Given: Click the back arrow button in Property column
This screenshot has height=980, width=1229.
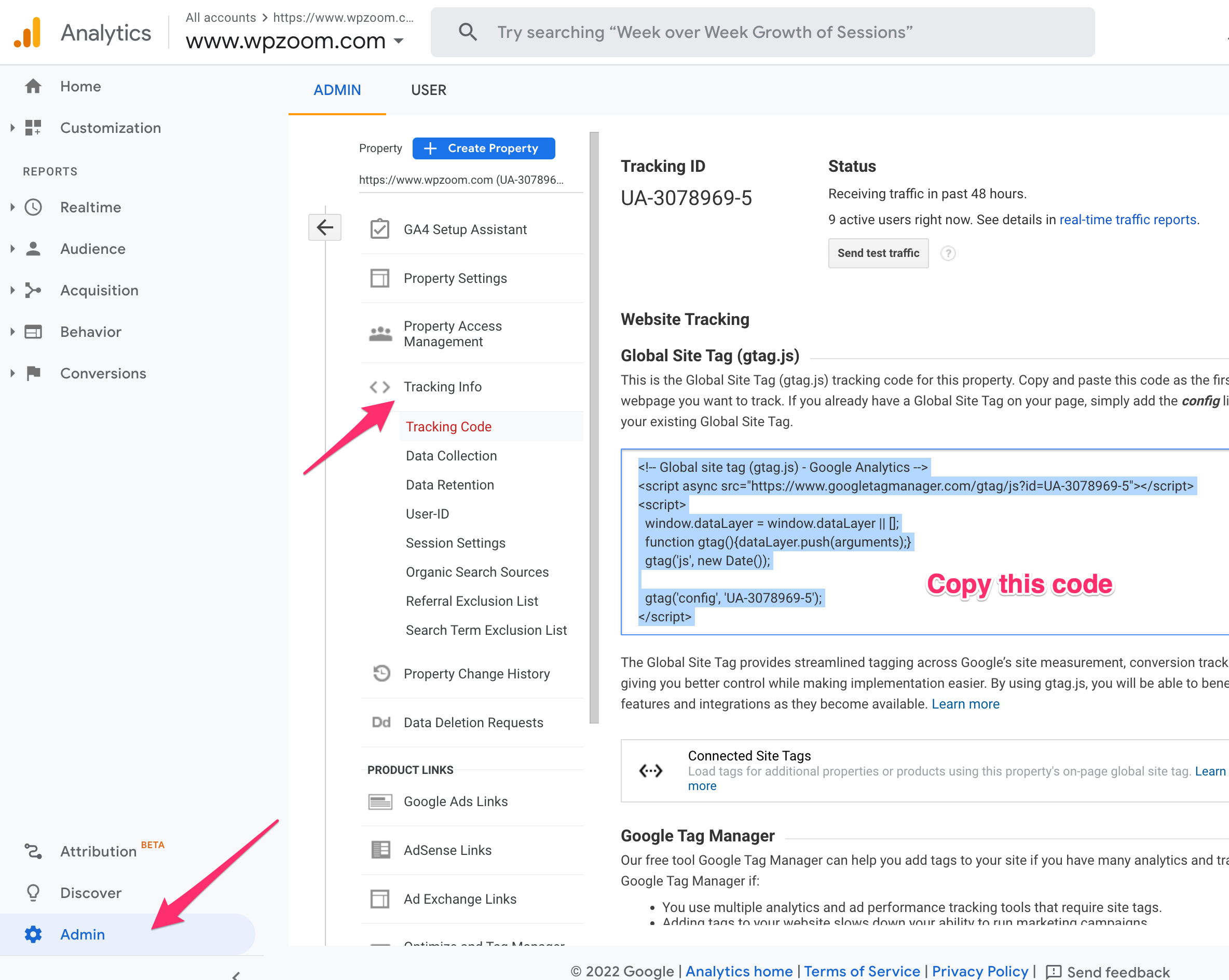Looking at the screenshot, I should (325, 227).
